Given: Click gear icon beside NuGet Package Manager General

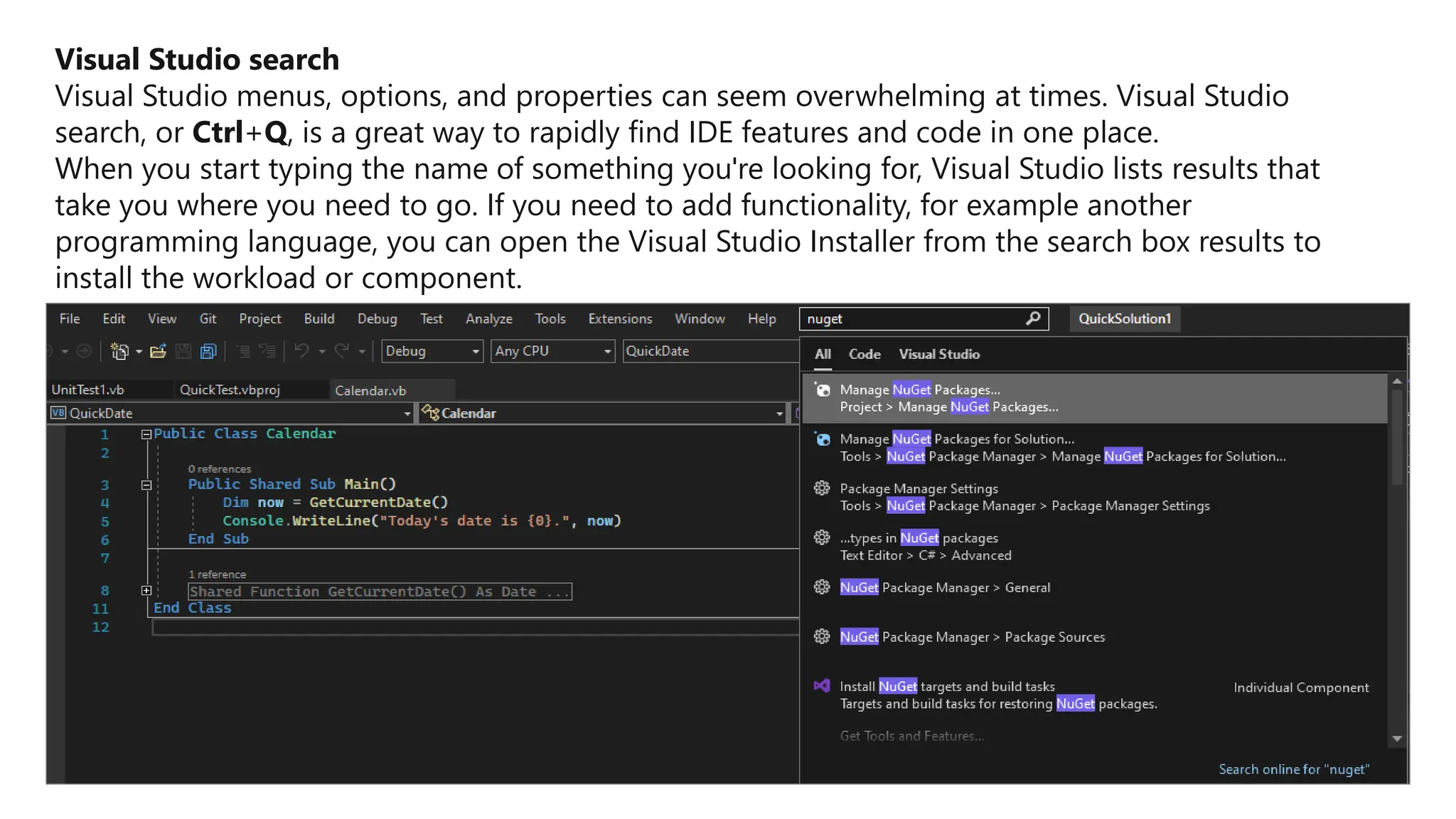Looking at the screenshot, I should click(x=822, y=587).
